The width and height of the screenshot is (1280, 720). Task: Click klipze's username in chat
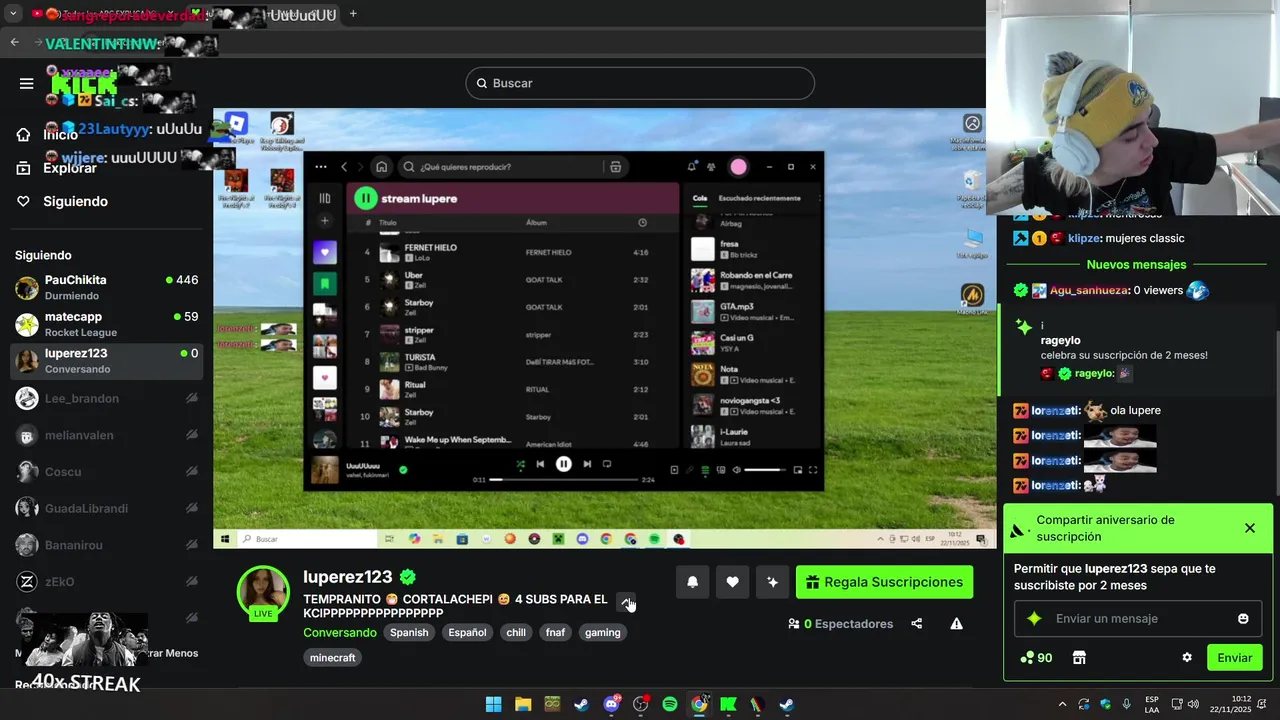(x=1084, y=238)
